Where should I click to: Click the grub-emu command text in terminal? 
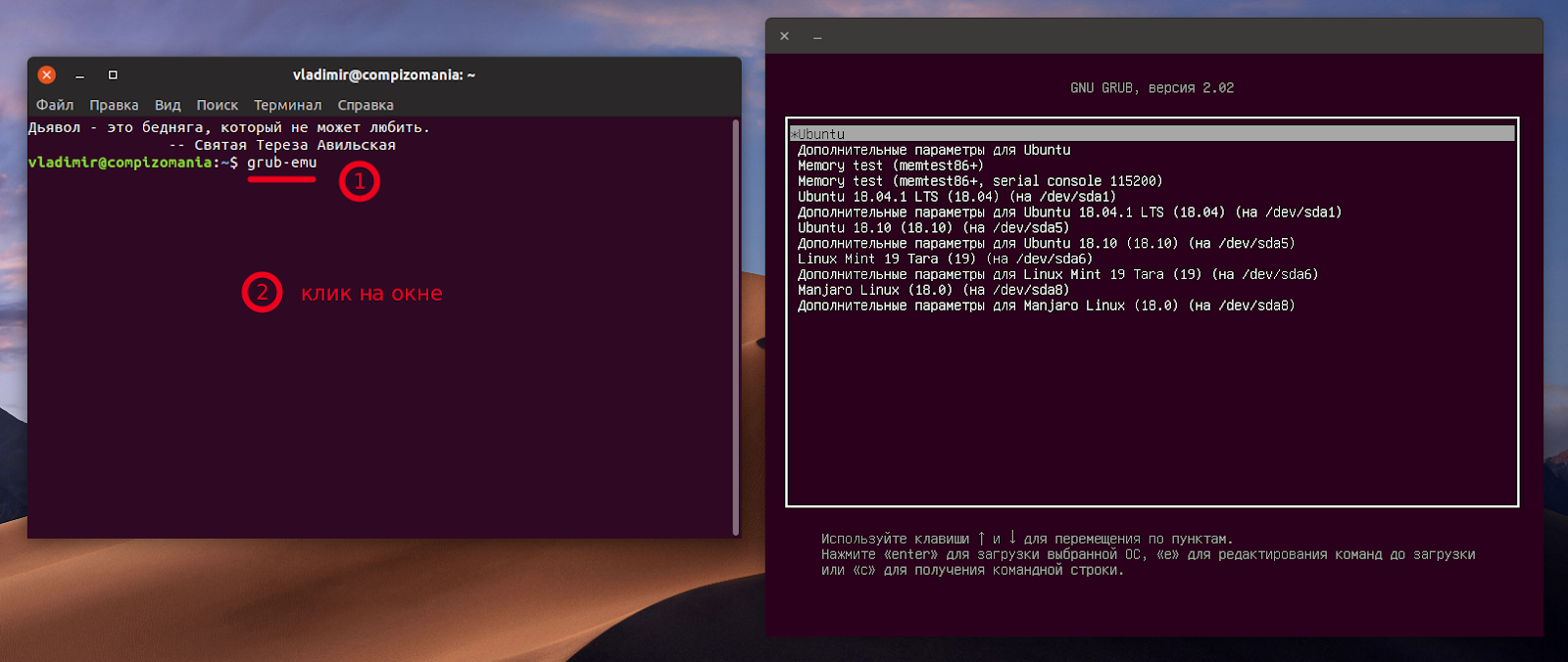pyautogui.click(x=281, y=163)
